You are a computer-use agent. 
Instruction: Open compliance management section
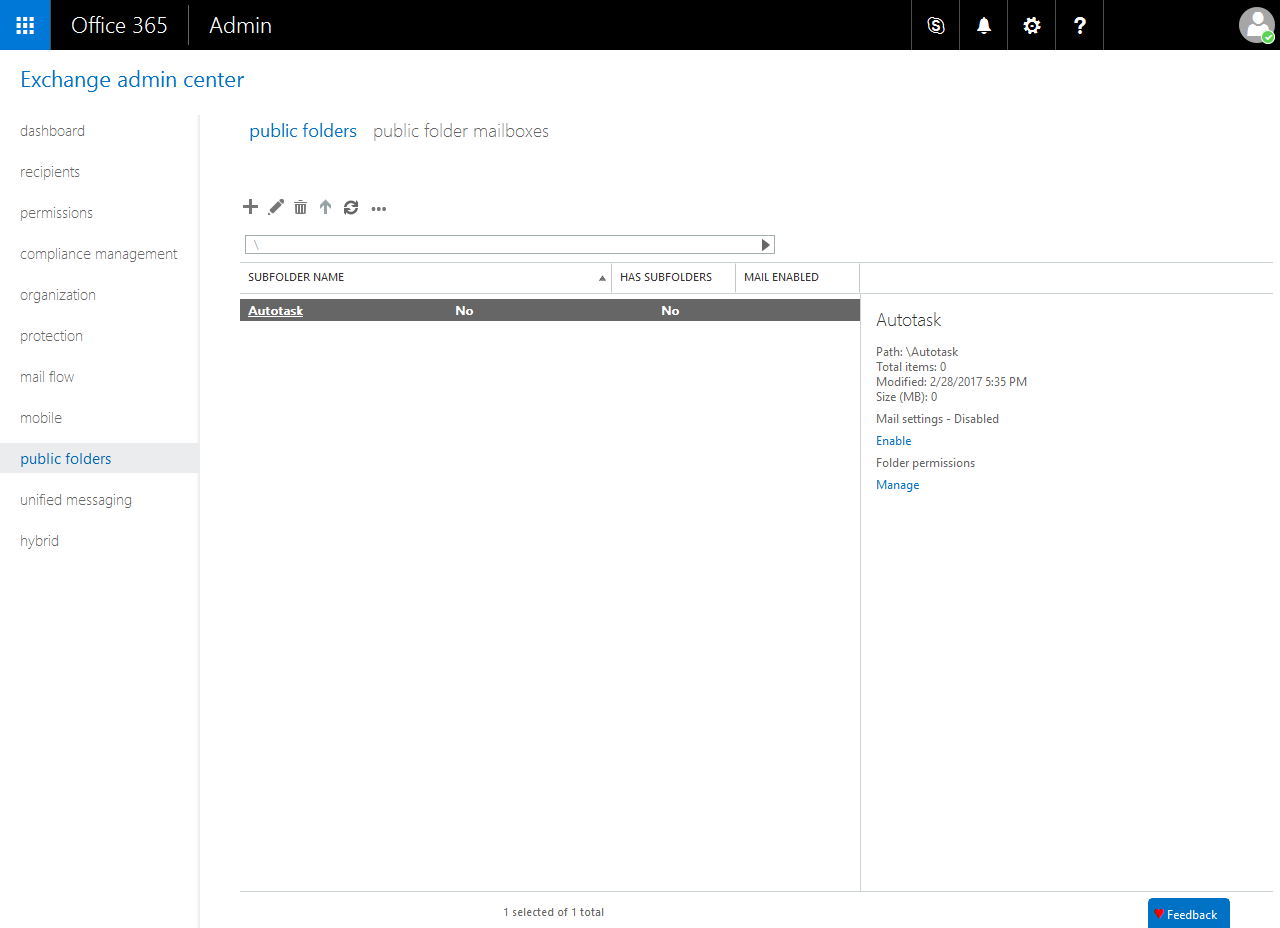pos(99,254)
